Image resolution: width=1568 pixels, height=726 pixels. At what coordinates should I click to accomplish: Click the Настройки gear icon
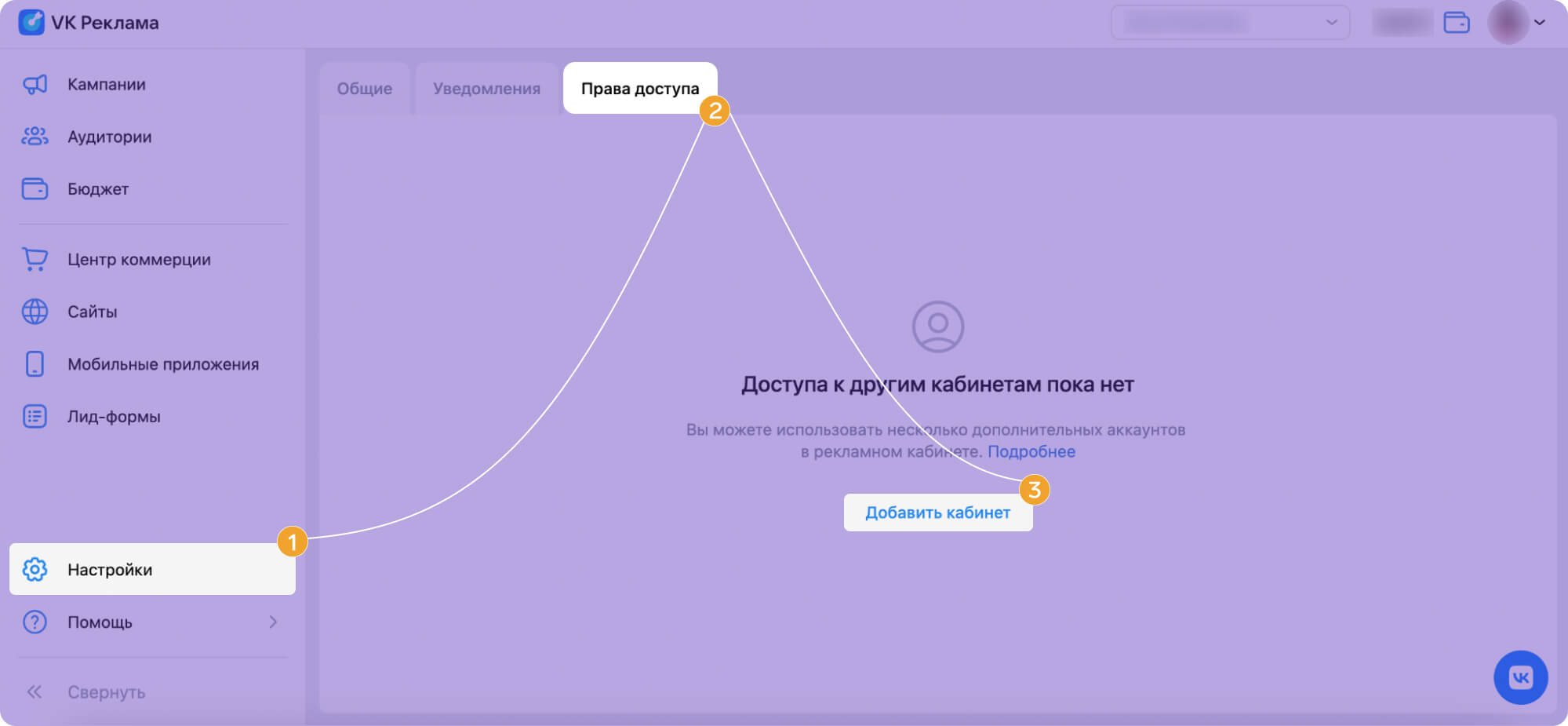35,569
